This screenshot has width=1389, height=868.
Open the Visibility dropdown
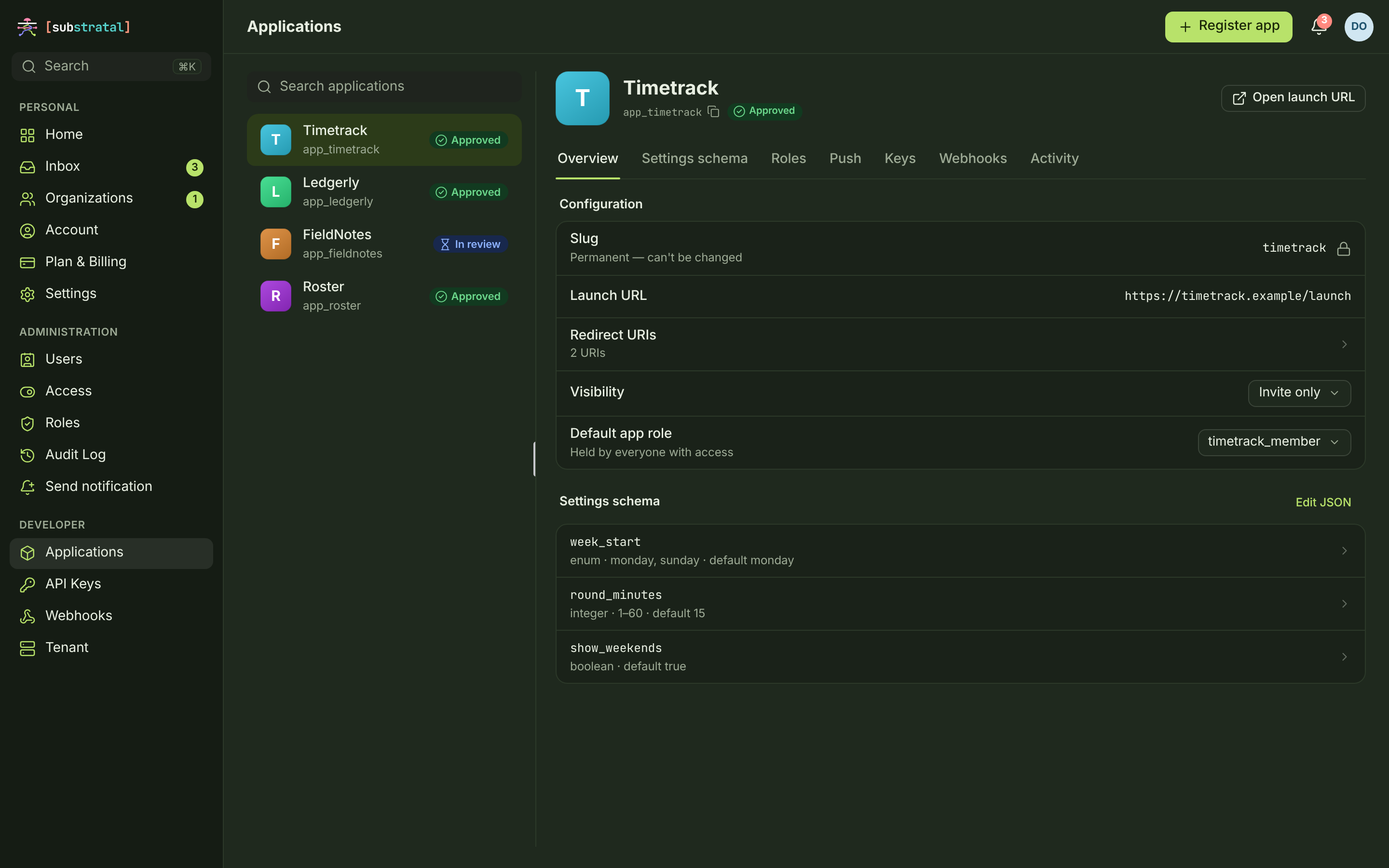click(1299, 393)
